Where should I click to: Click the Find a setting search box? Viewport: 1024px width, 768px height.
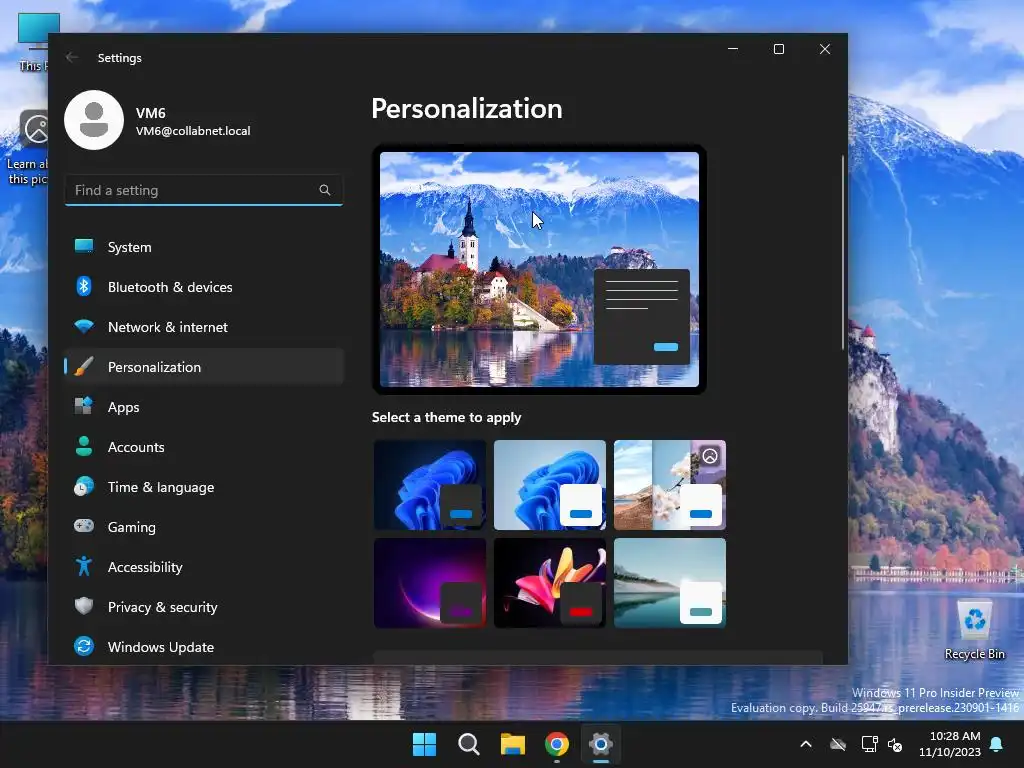tap(204, 190)
